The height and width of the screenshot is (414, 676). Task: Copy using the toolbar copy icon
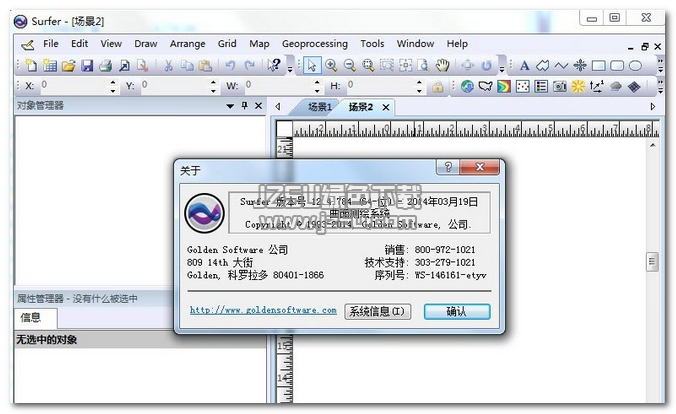(187, 66)
